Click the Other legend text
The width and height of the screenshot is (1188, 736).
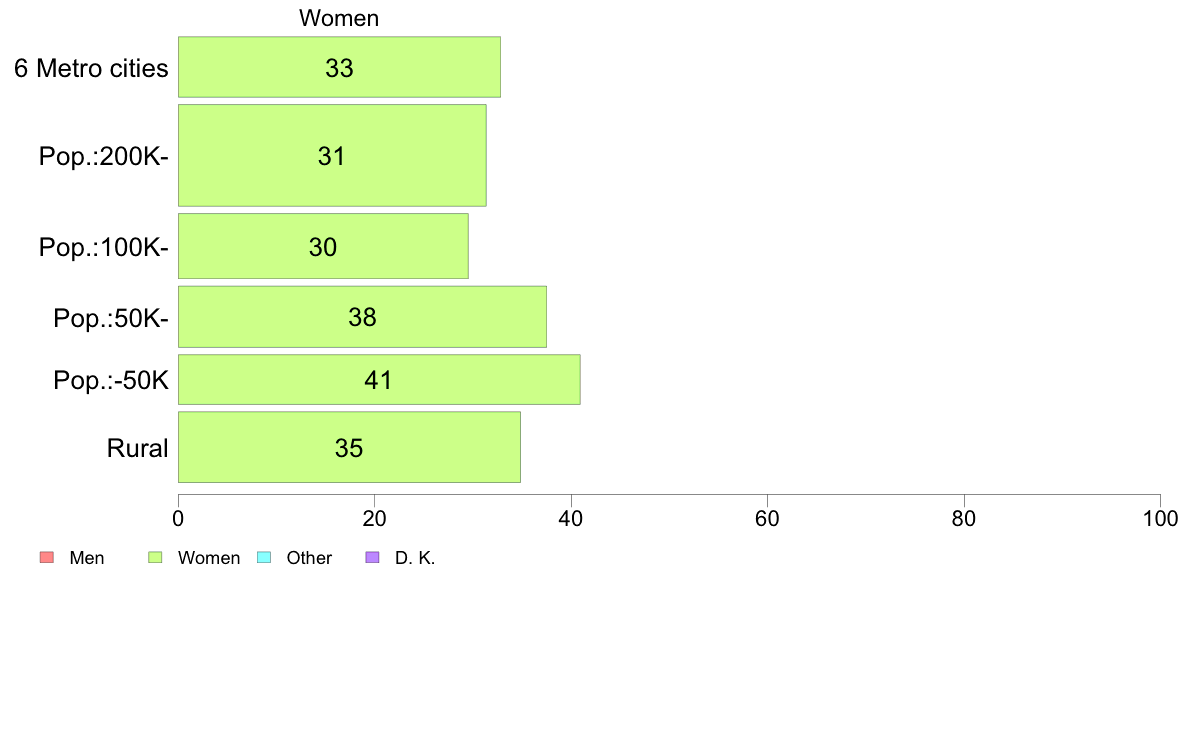[309, 558]
